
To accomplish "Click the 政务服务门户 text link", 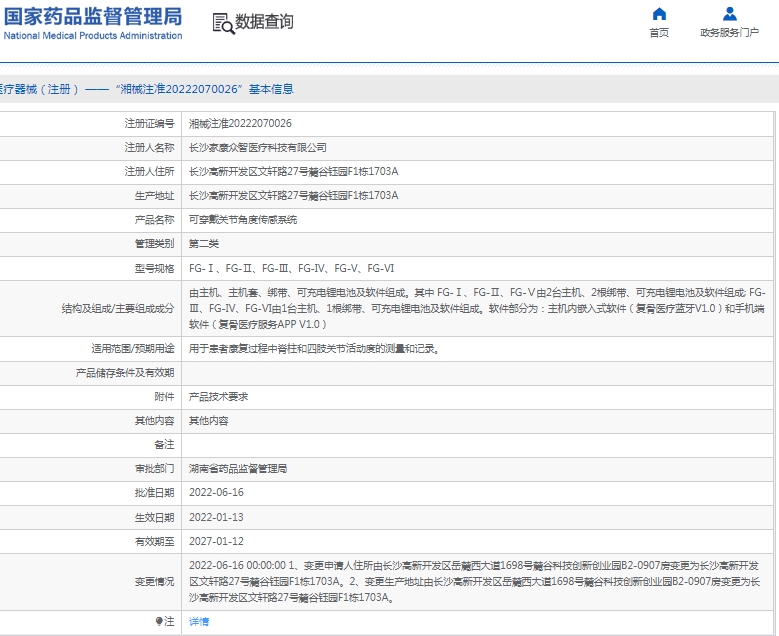I will (x=729, y=33).
